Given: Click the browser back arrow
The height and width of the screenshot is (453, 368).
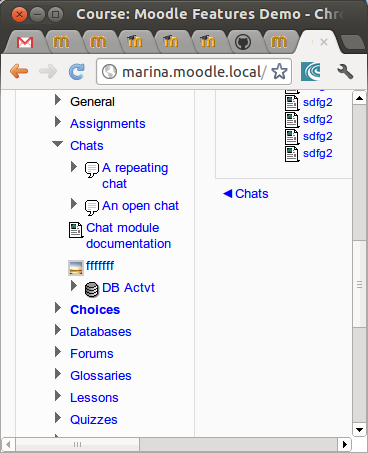Looking at the screenshot, I should [19, 71].
